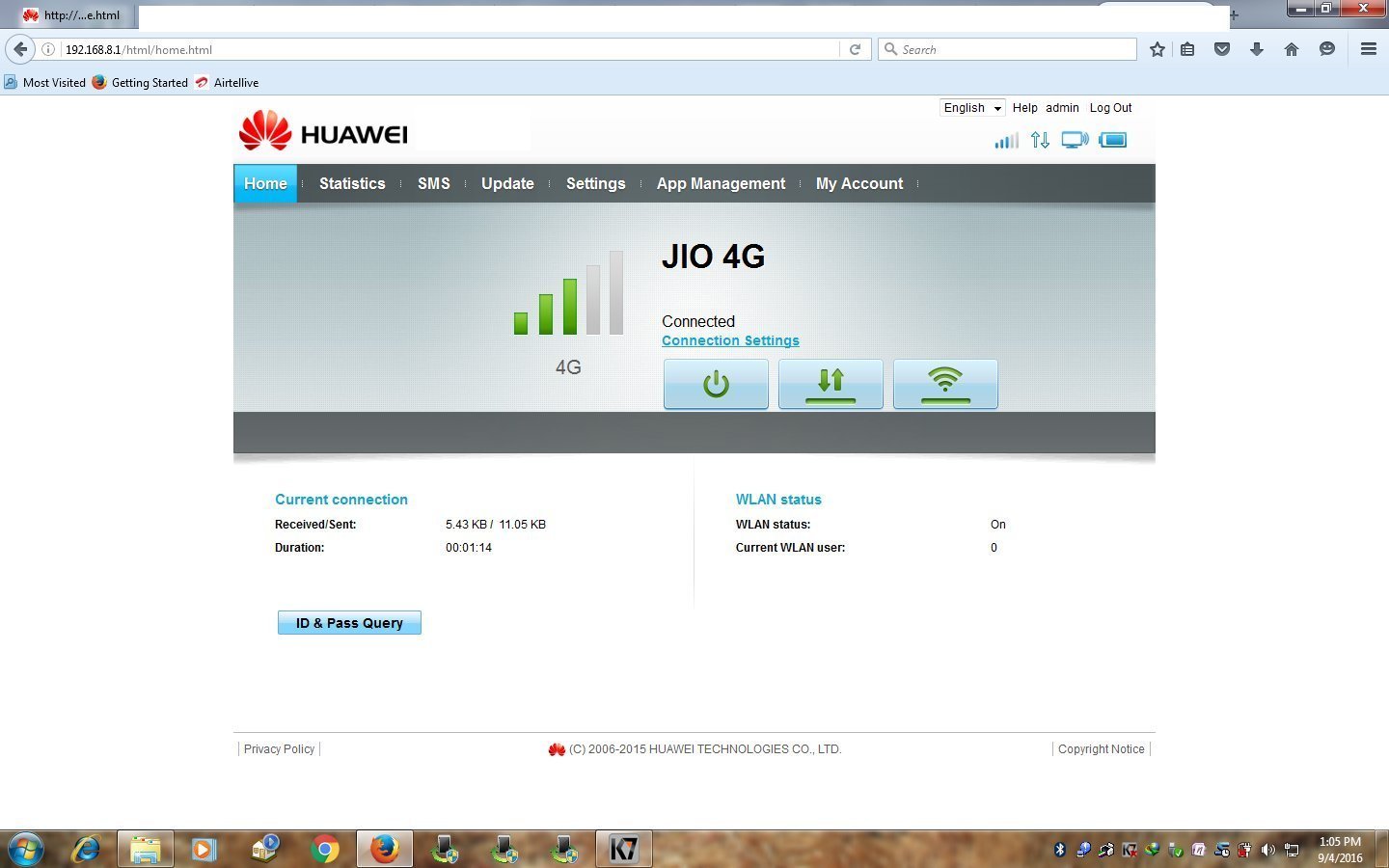Open the Settings menu tab

tap(595, 183)
